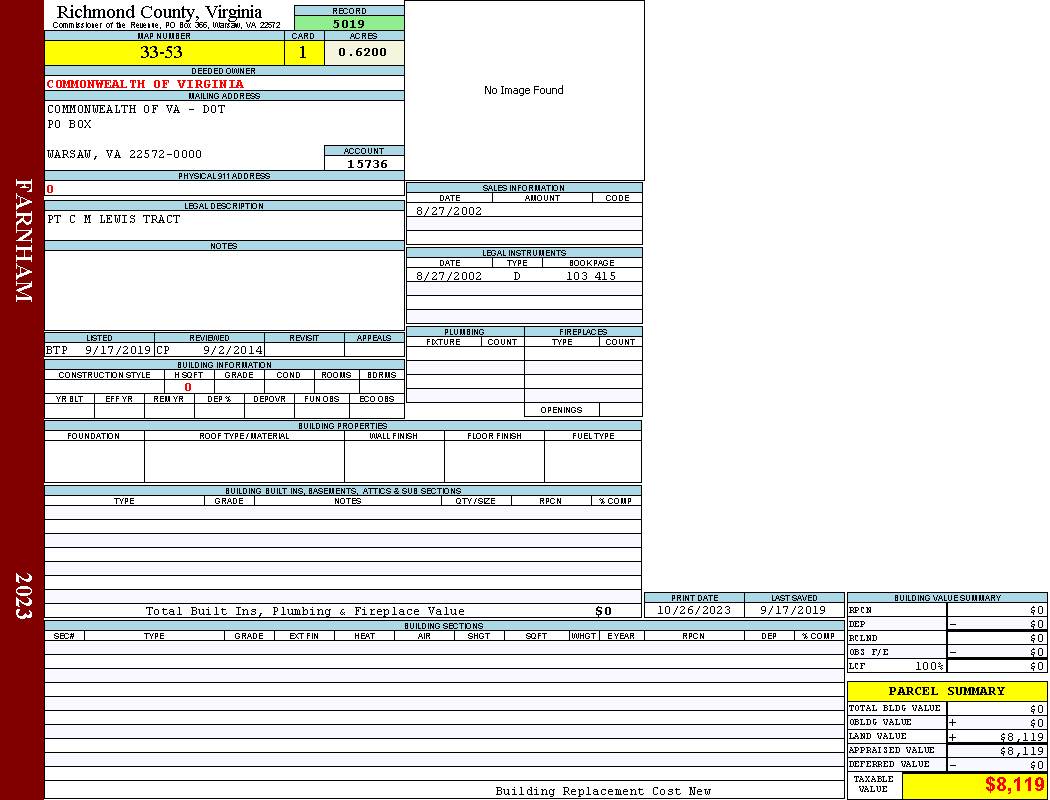The width and height of the screenshot is (1050, 800).
Task: Click the yellow PARCEL SUMMARY header
Action: point(946,691)
